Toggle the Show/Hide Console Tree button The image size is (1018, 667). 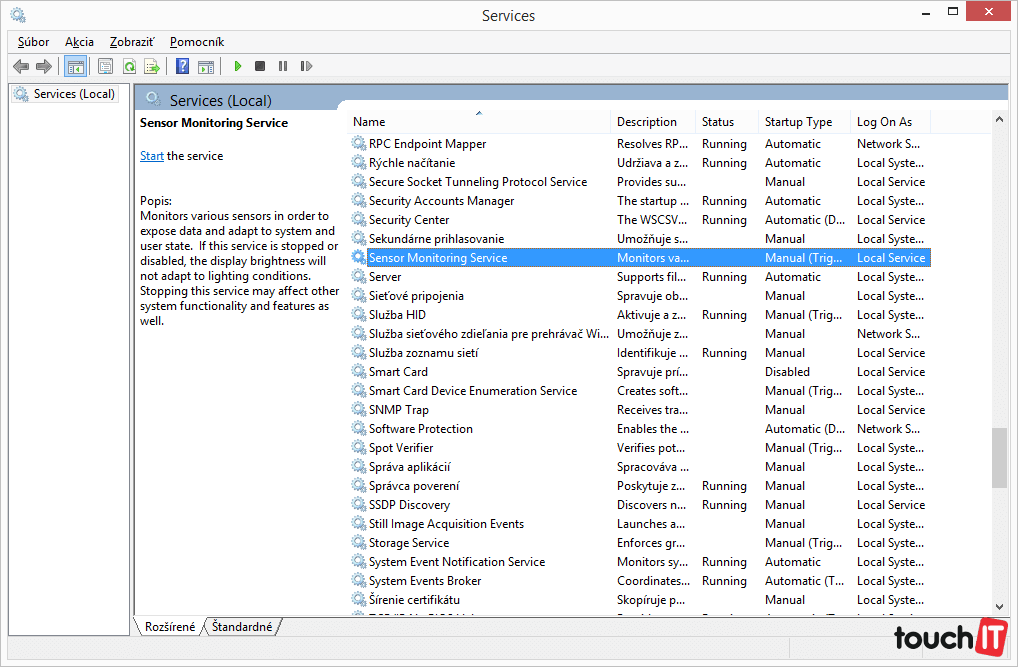[75, 66]
